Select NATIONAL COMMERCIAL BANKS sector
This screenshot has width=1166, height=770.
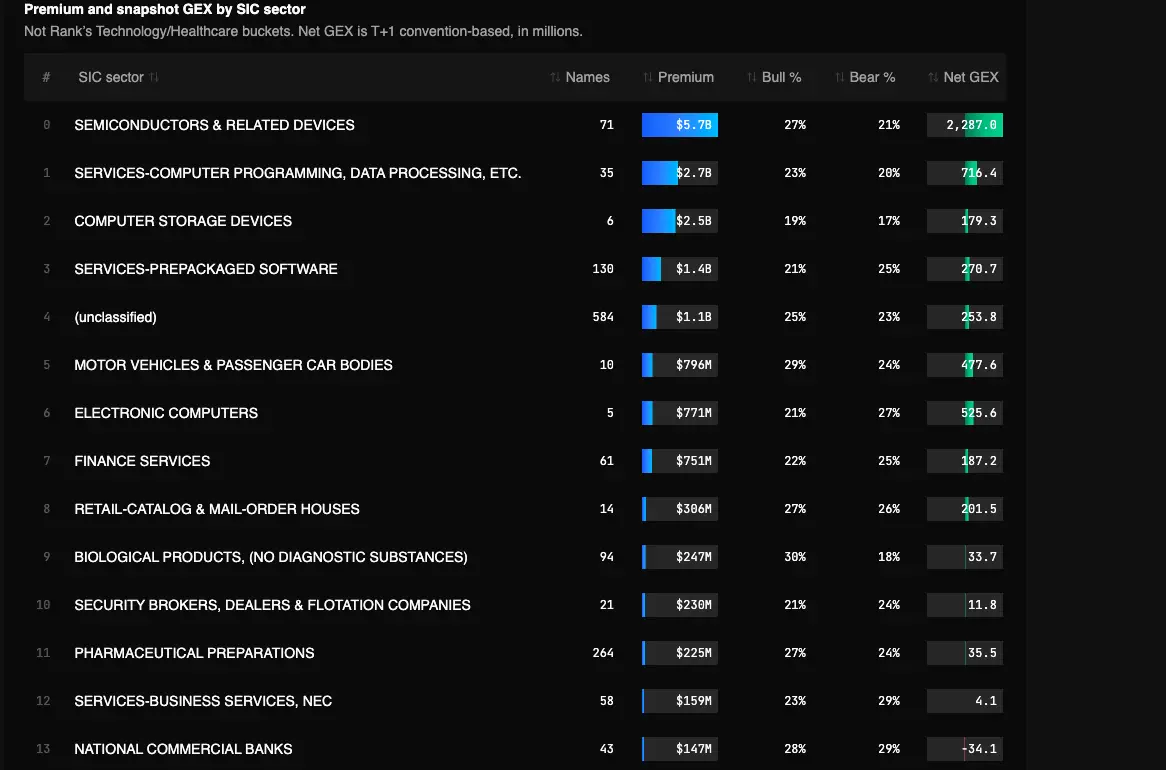click(183, 749)
